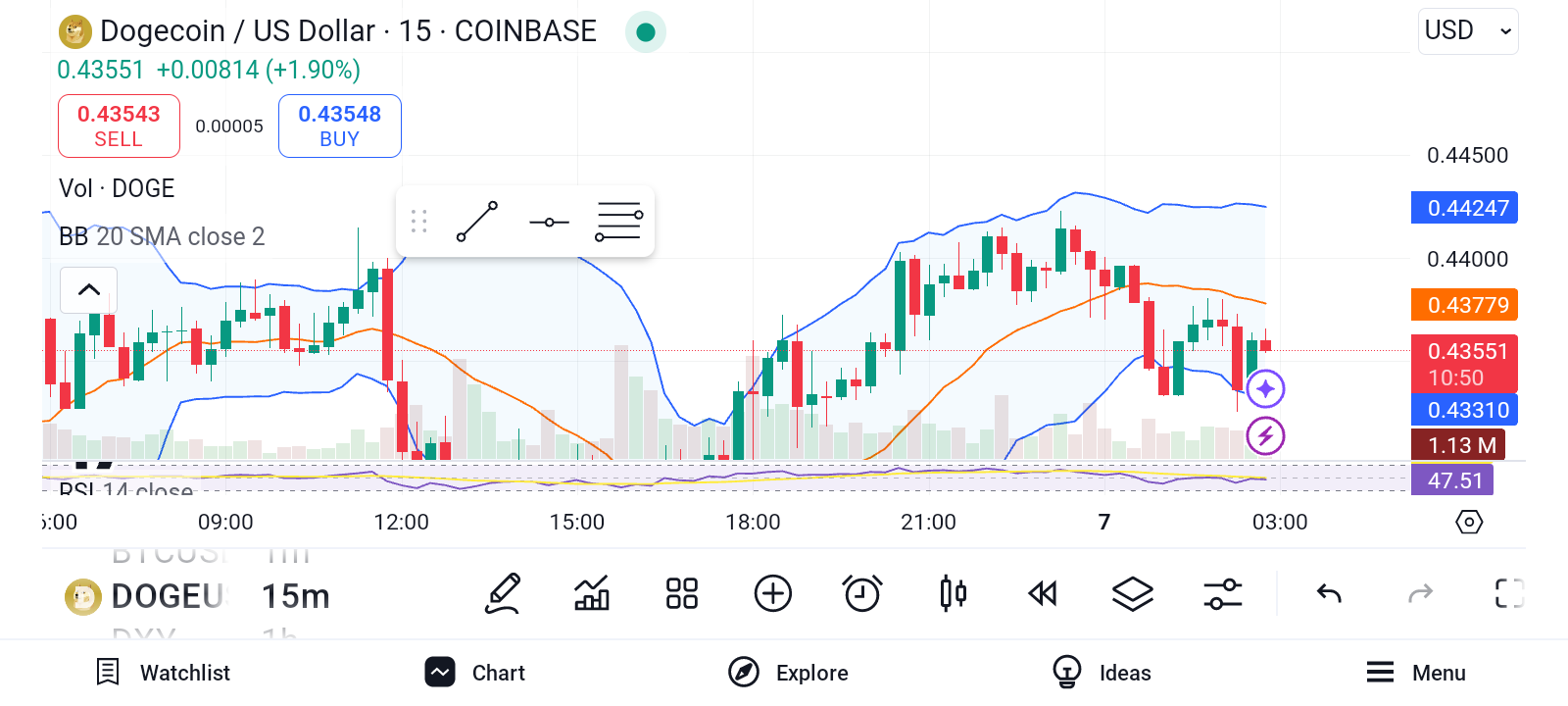
Task: Open chart settings sliders icon
Action: pyautogui.click(x=1223, y=593)
